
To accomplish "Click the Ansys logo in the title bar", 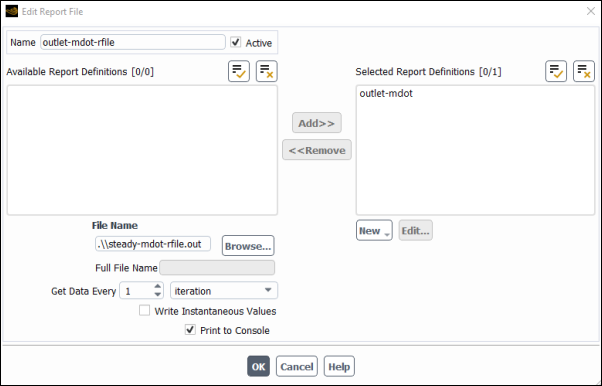I will [x=12, y=12].
